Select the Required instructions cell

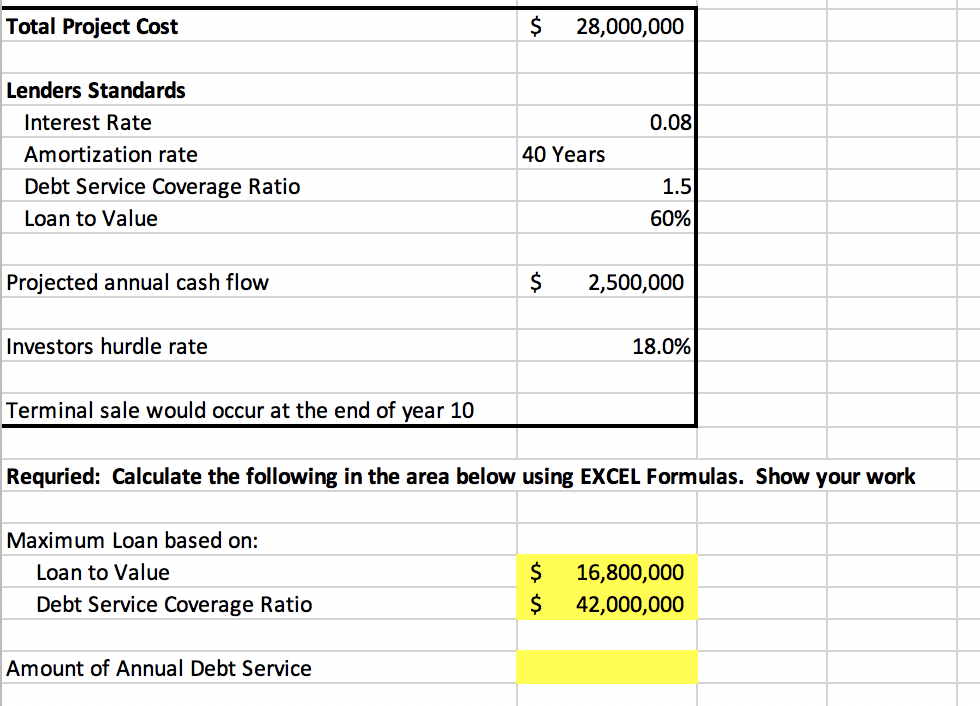pyautogui.click(x=460, y=476)
